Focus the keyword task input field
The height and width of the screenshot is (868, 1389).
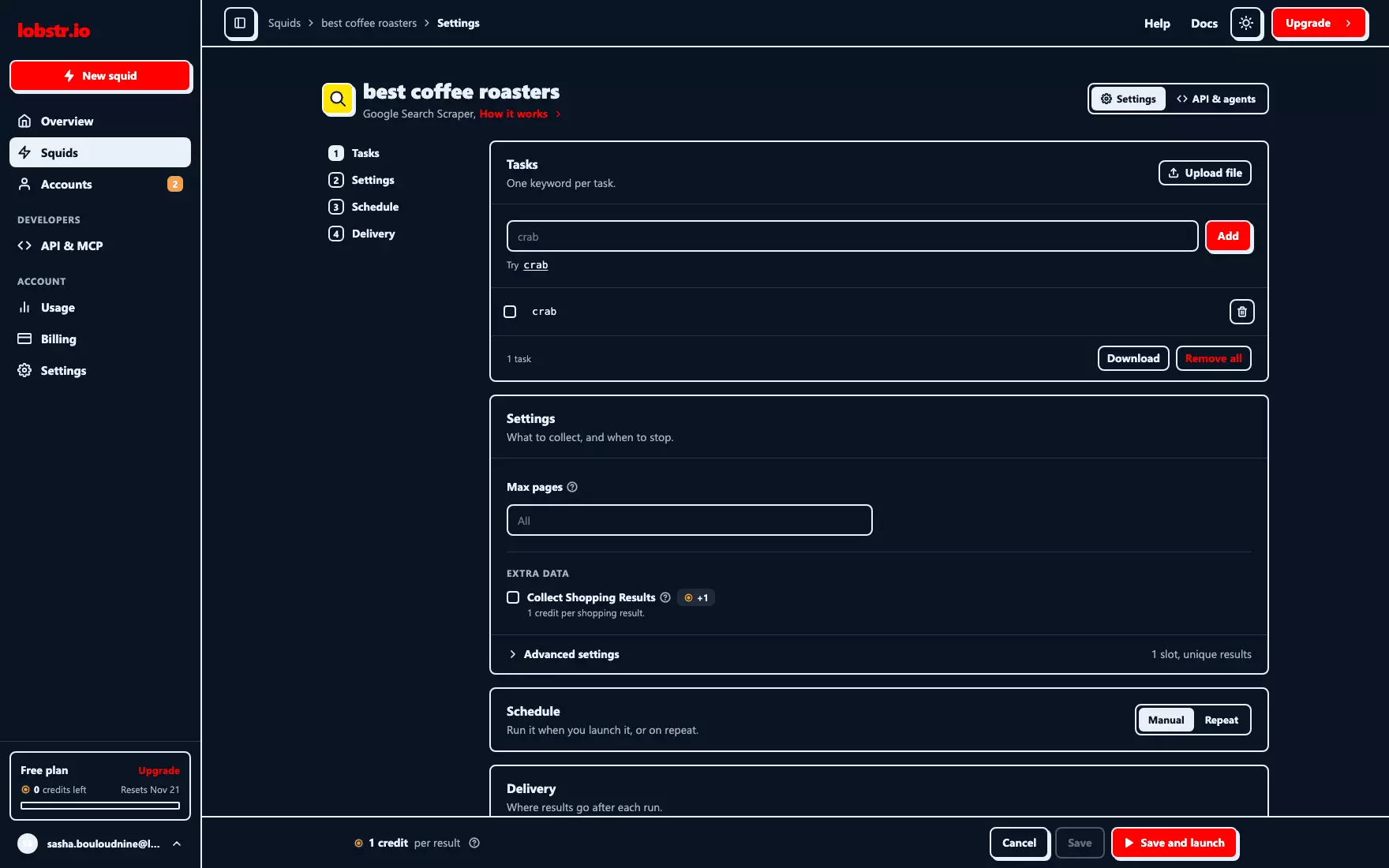[852, 236]
